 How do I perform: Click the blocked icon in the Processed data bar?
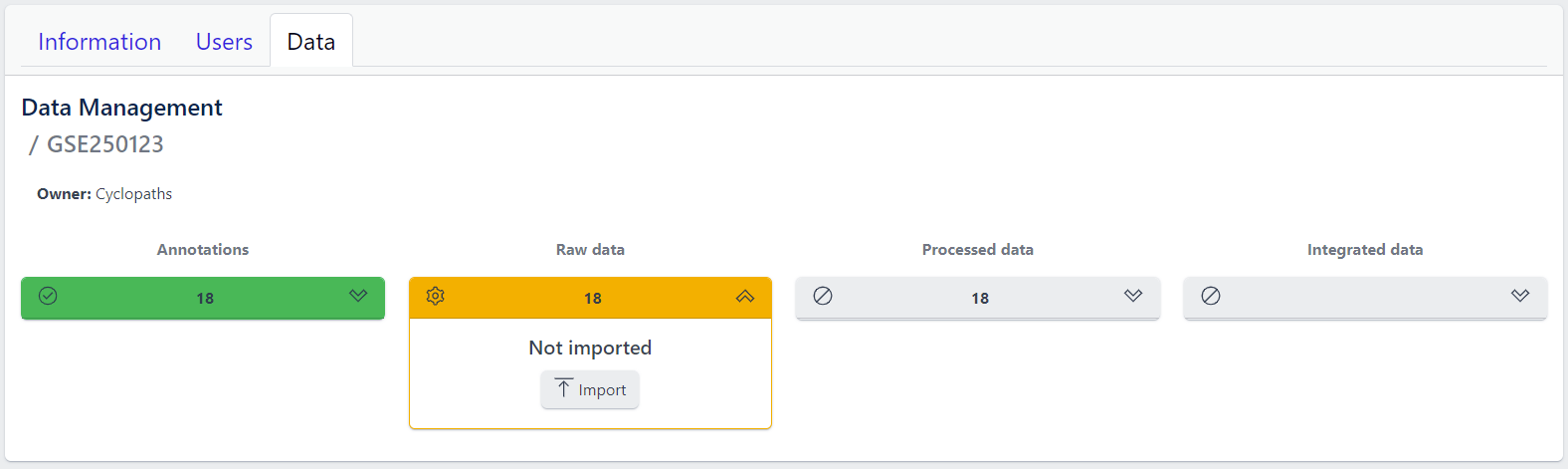823,296
